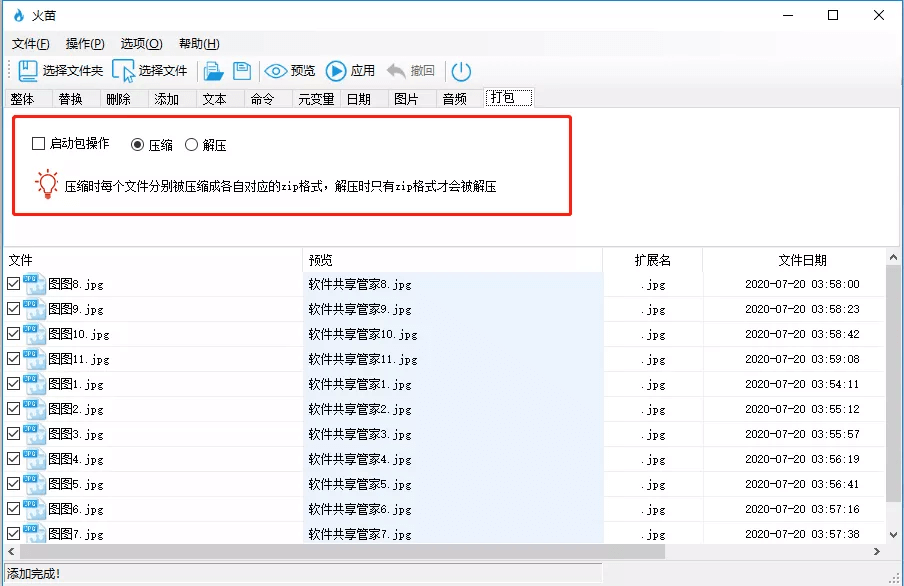Viewport: 904px width, 586px height.
Task: Click the horizontal scrollbar right arrow
Action: click(x=877, y=551)
